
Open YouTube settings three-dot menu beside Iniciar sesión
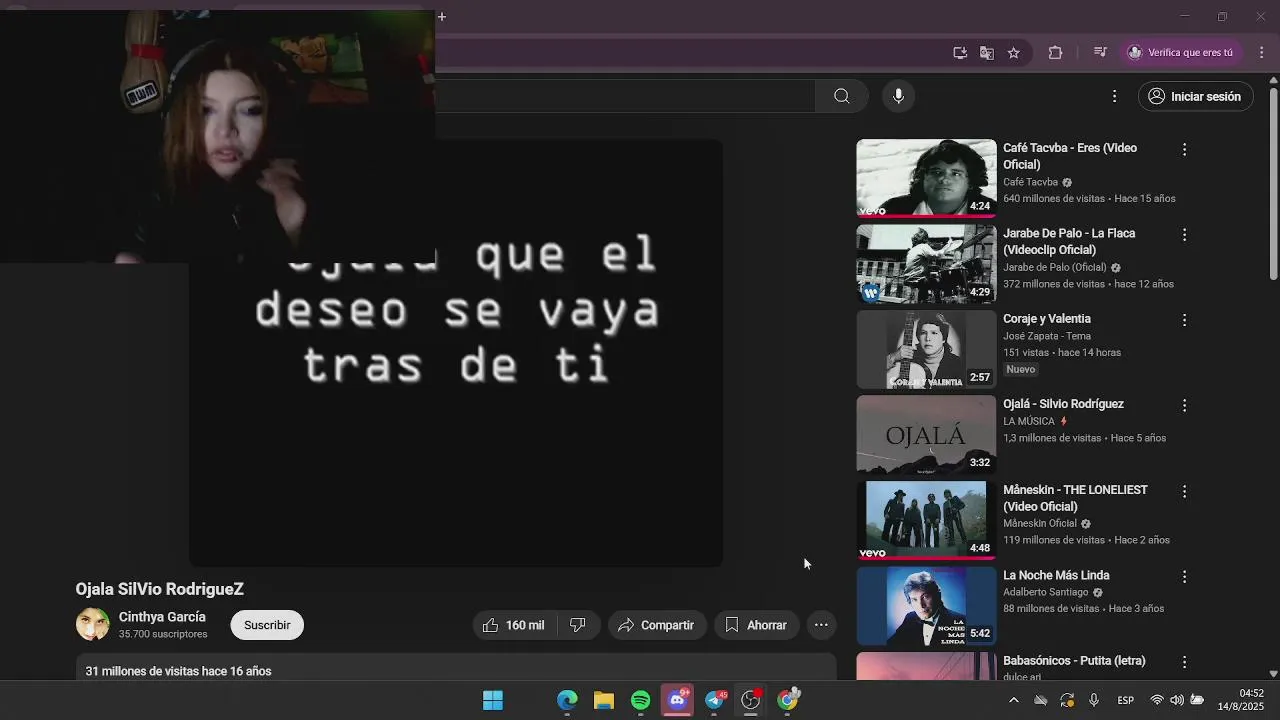[x=1114, y=96]
